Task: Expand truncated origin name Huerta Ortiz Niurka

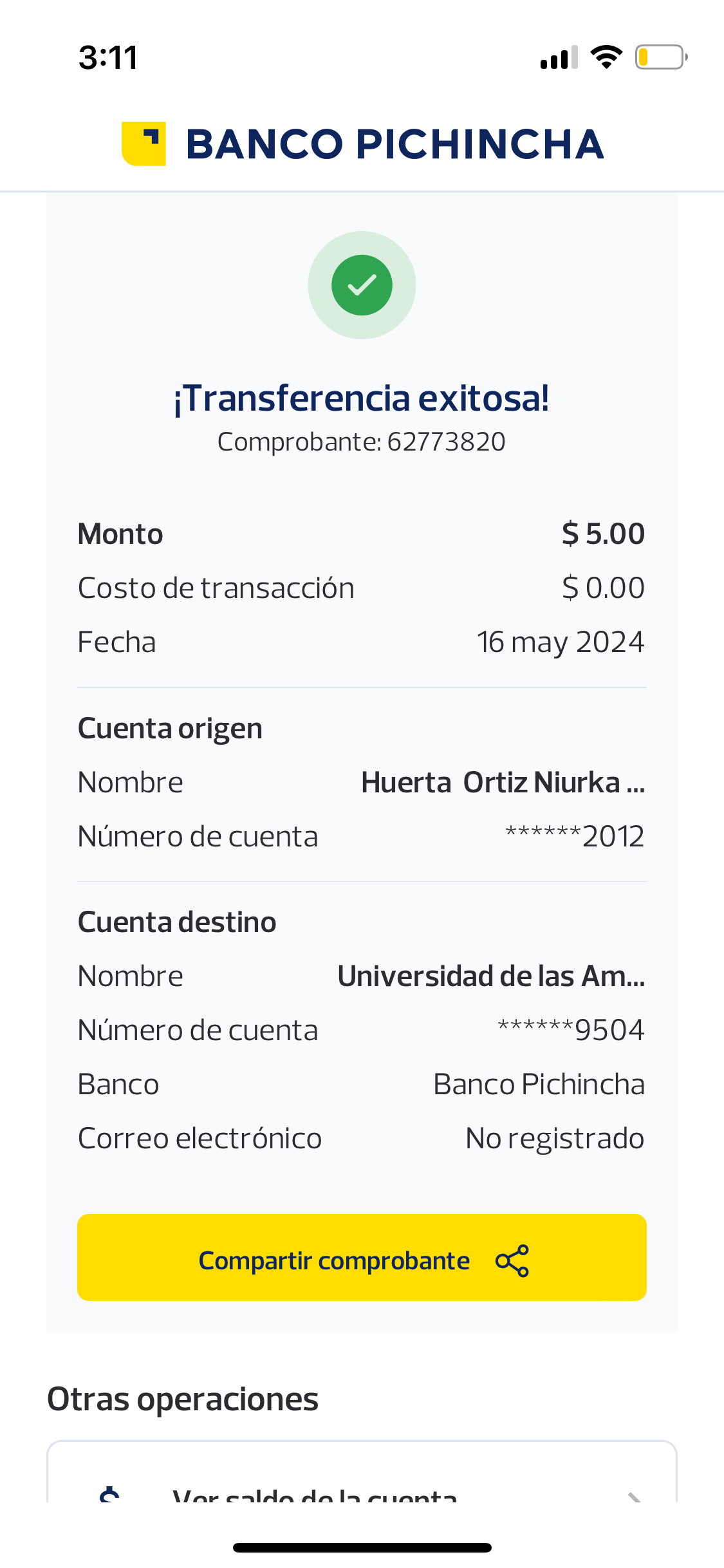Action: click(503, 783)
